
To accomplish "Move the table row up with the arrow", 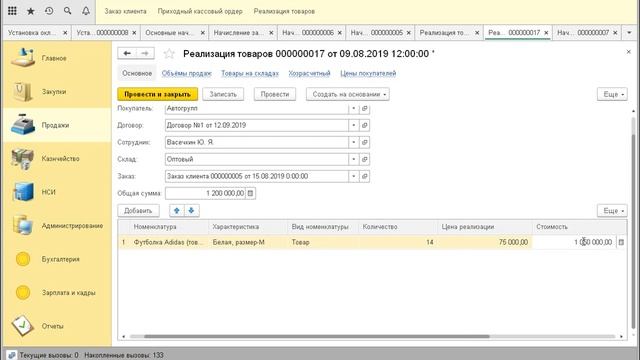I will pyautogui.click(x=177, y=211).
